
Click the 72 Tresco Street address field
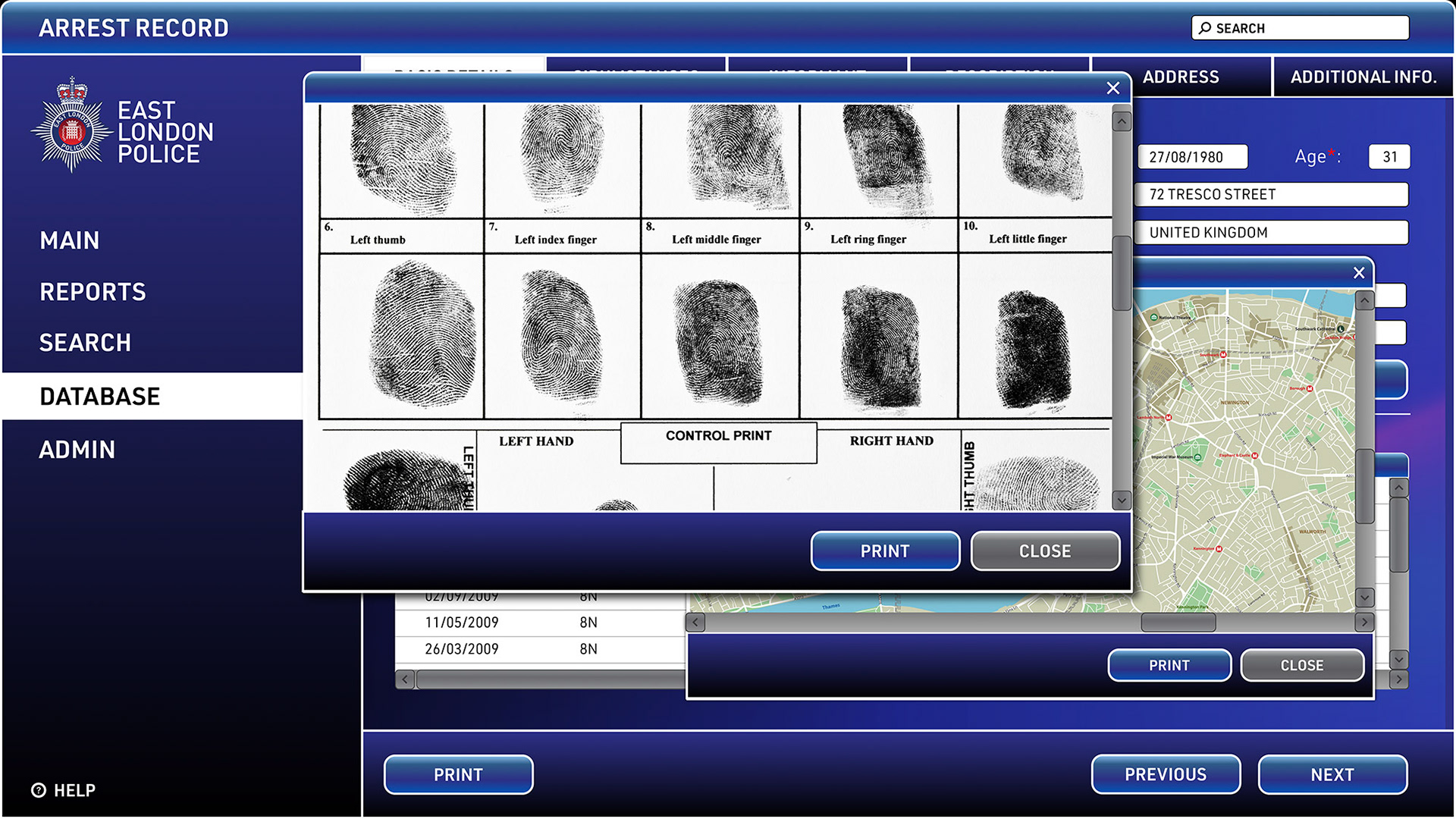point(1271,195)
